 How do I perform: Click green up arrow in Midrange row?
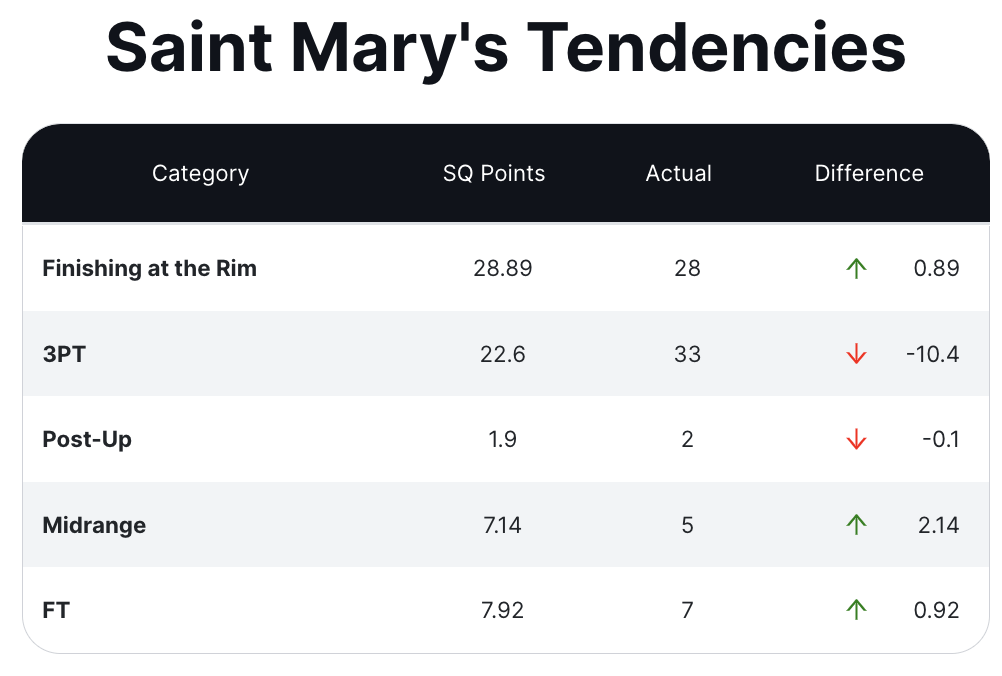855,525
